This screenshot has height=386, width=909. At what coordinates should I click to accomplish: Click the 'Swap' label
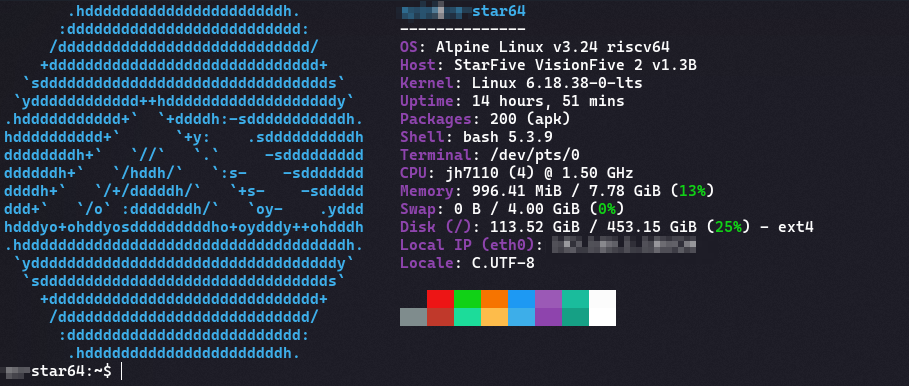417,209
